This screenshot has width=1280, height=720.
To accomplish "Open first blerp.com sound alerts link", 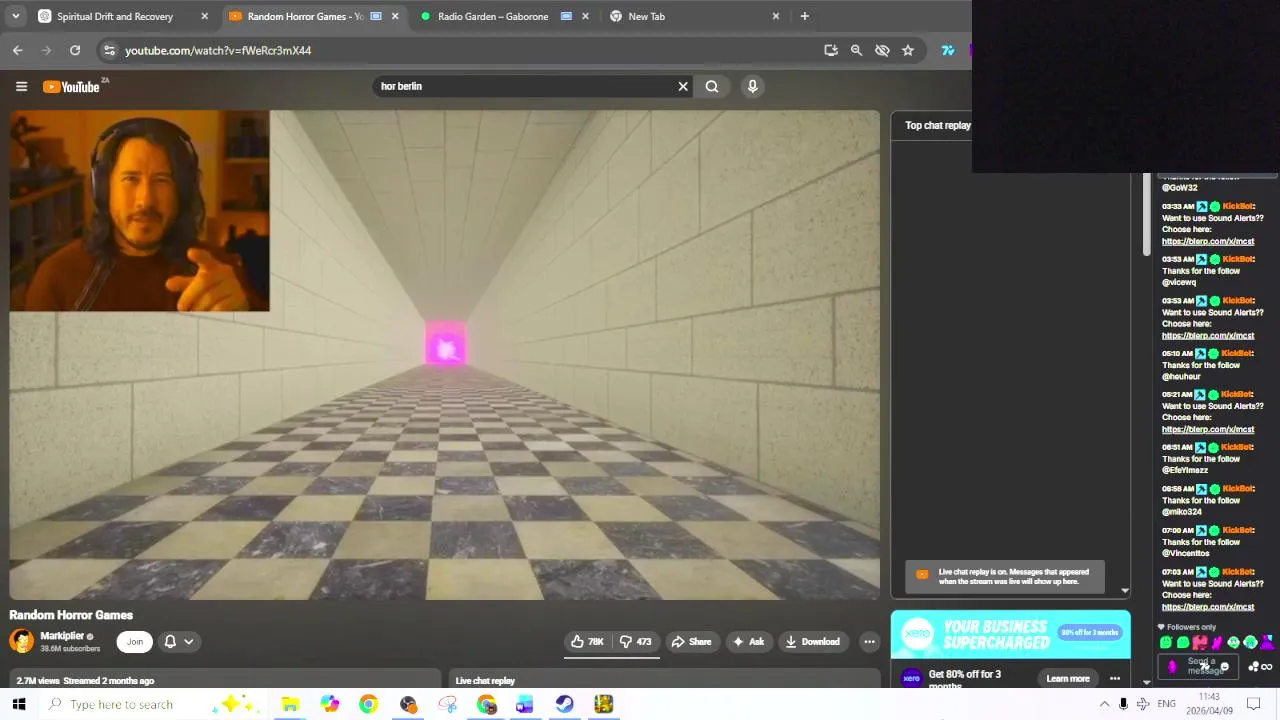I will coord(1207,241).
